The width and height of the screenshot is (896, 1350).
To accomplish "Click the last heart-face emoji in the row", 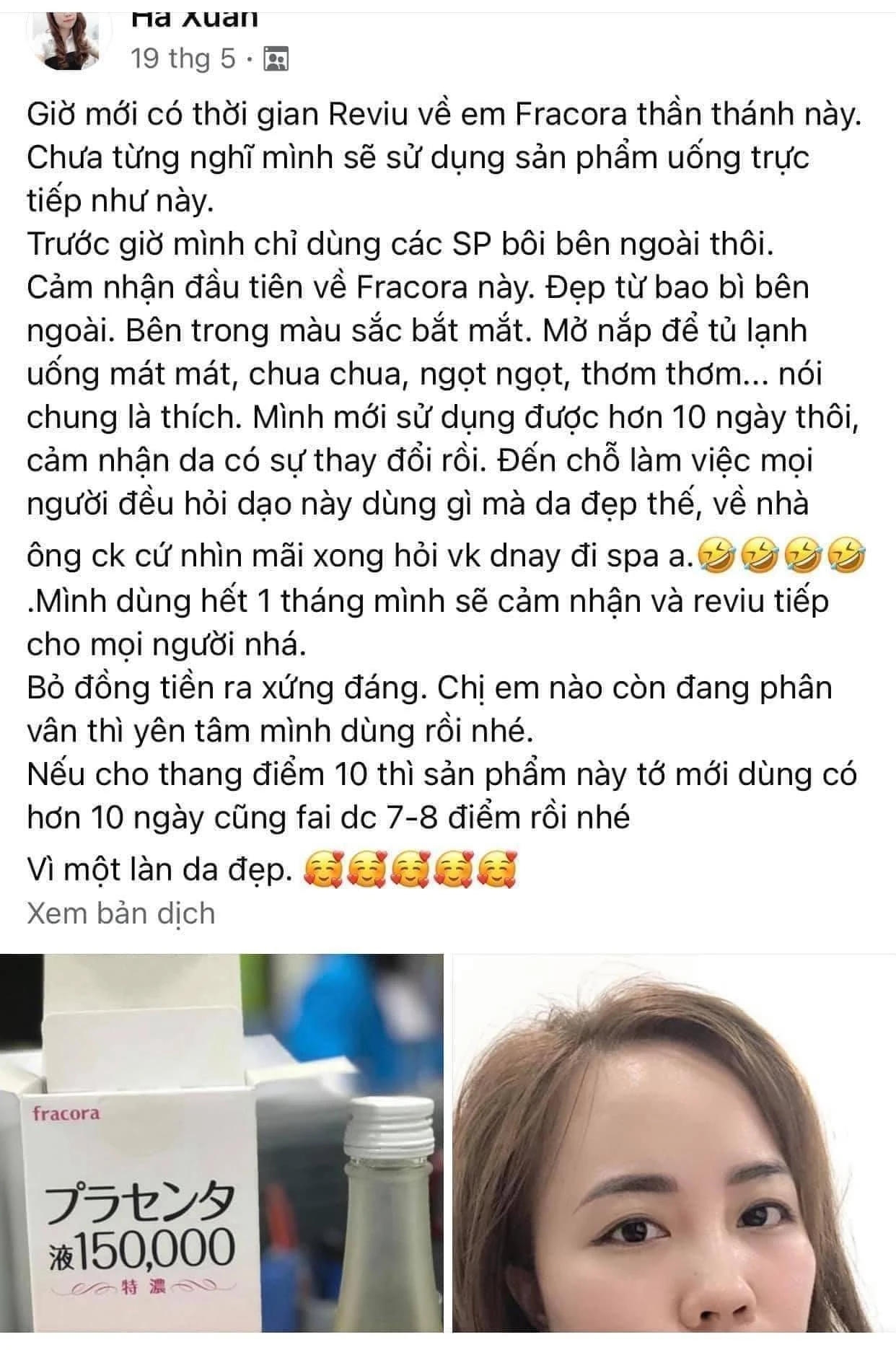I will [x=497, y=869].
